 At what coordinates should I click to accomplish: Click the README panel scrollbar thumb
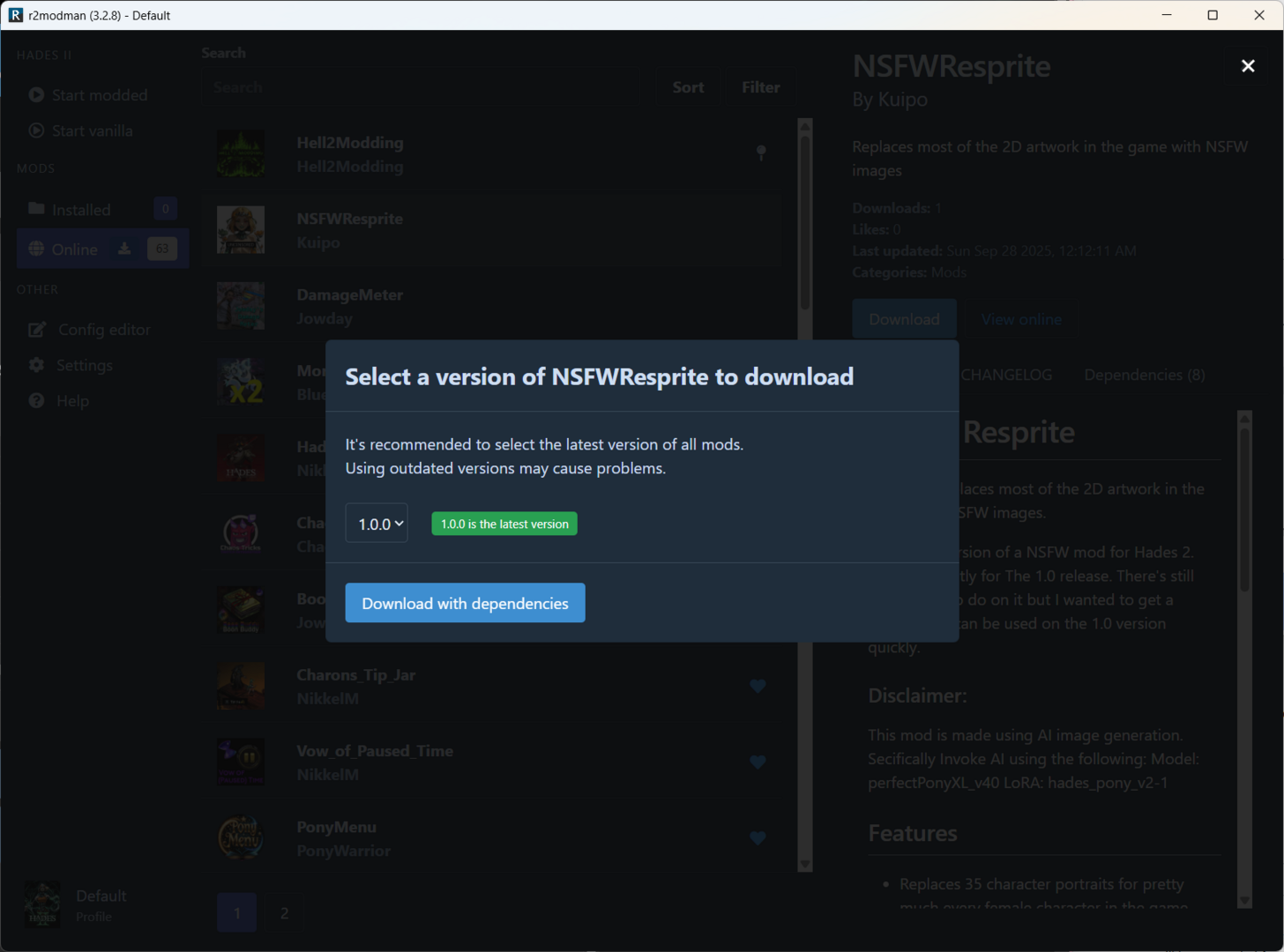(1244, 509)
